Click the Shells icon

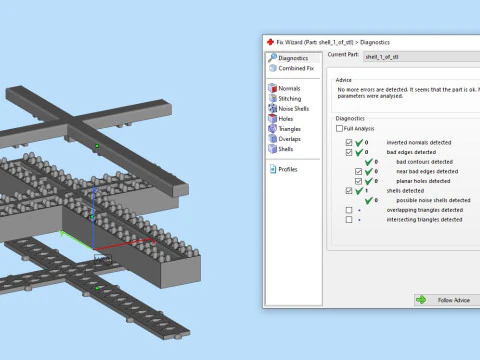pyautogui.click(x=273, y=149)
